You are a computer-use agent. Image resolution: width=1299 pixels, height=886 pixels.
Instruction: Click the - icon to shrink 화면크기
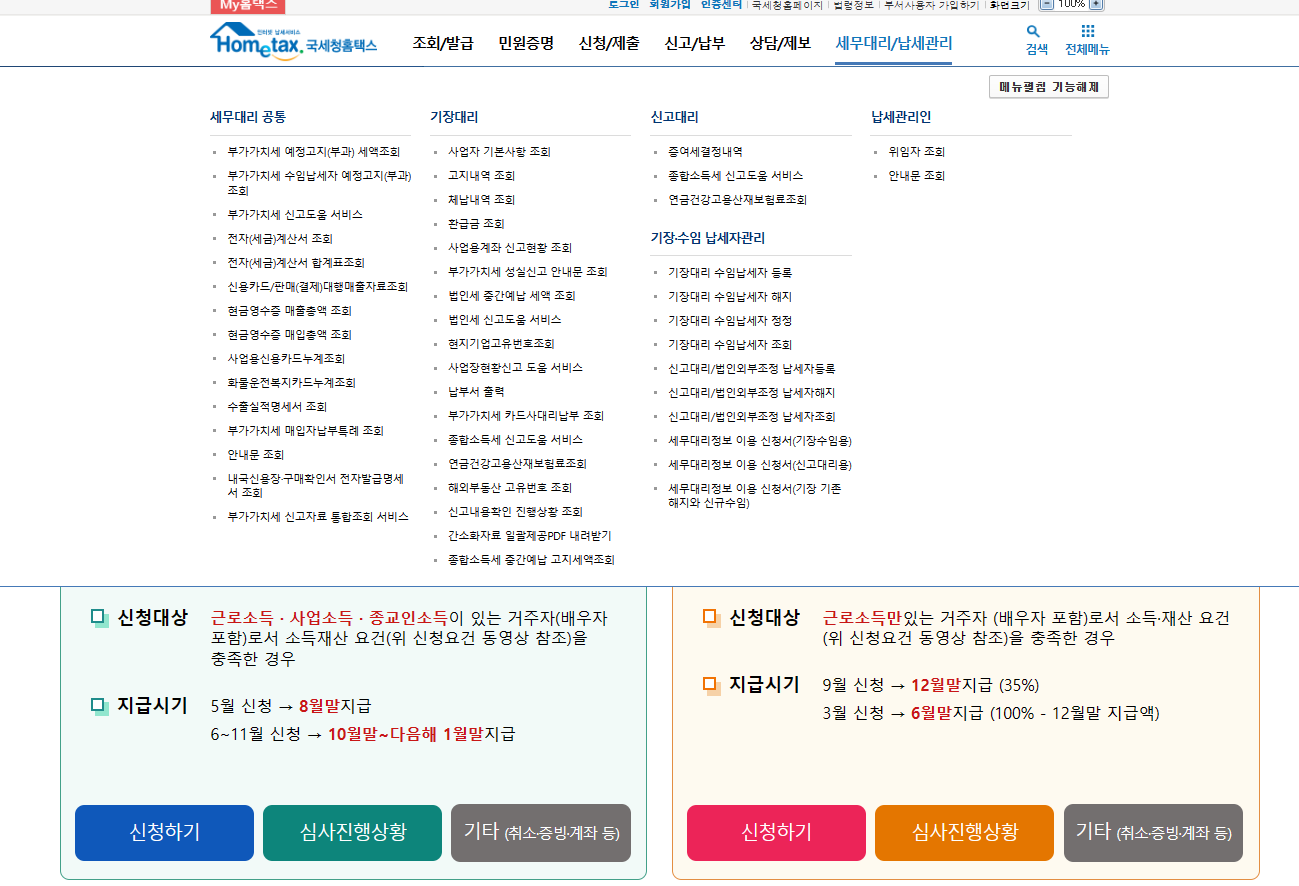(x=1048, y=6)
